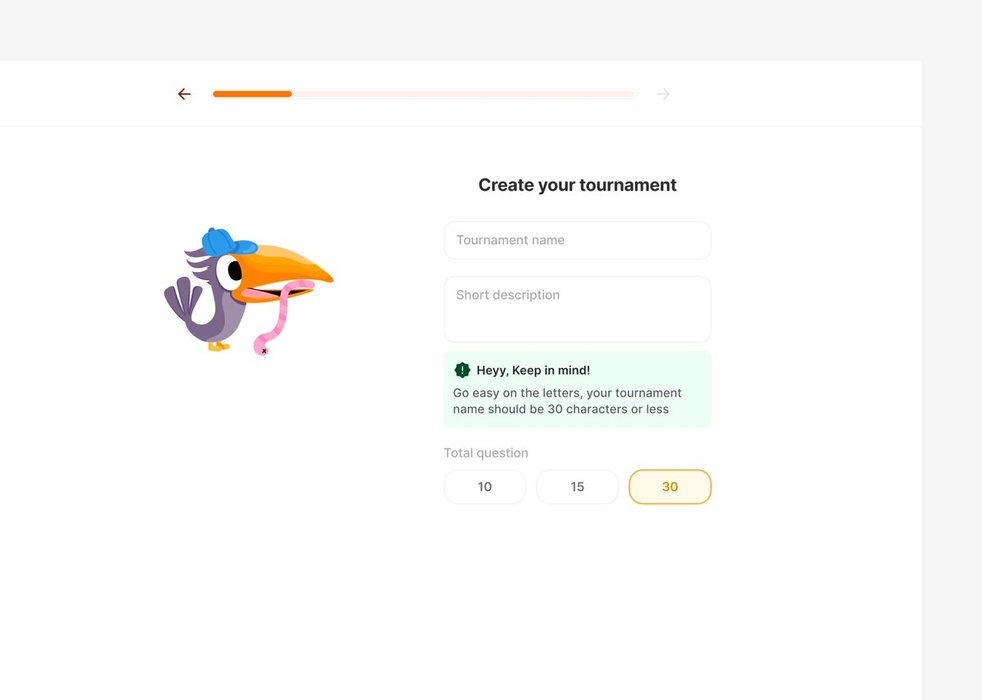Click the toucan's blue cap
The height and width of the screenshot is (700, 982).
pyautogui.click(x=227, y=242)
